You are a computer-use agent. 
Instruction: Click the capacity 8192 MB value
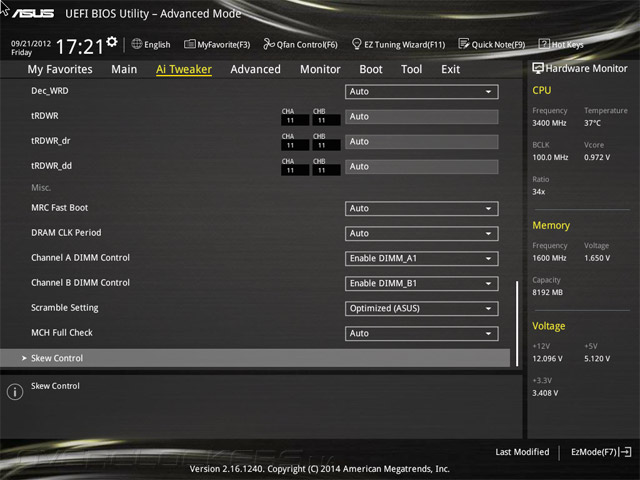pos(547,292)
